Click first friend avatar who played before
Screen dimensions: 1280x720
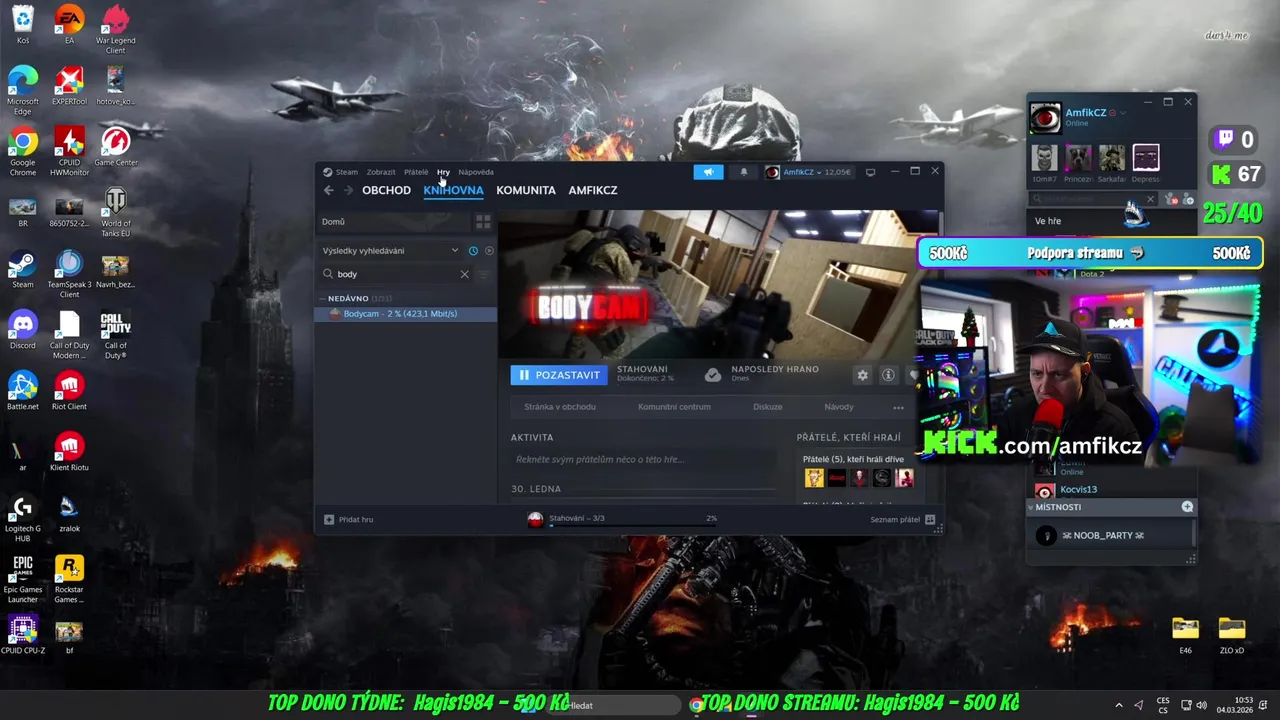(x=814, y=478)
